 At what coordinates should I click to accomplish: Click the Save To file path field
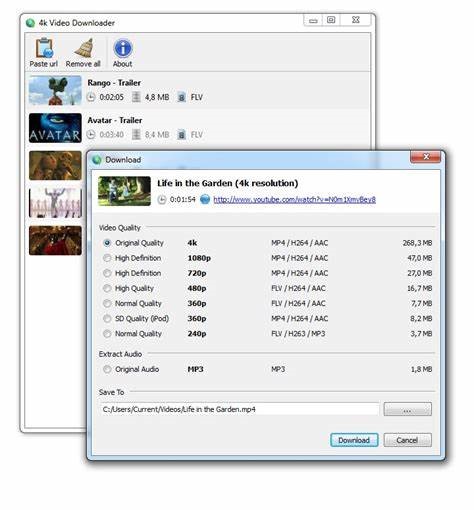click(x=239, y=409)
